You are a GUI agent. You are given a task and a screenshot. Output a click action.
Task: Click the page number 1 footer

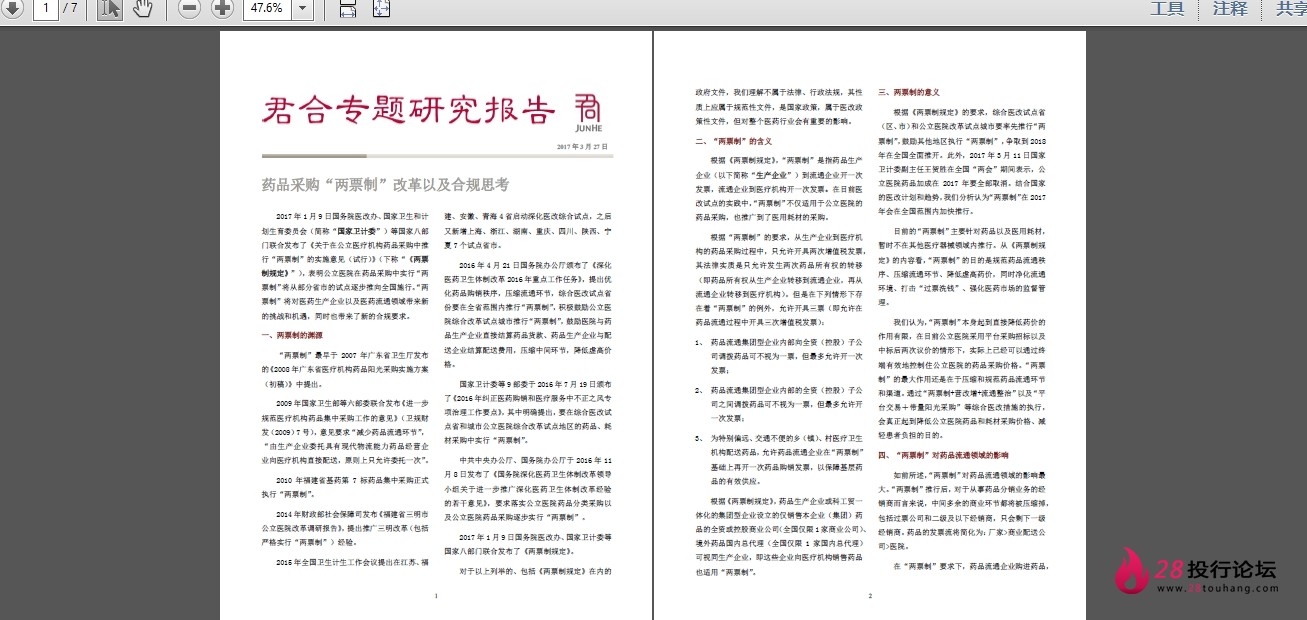[436, 597]
